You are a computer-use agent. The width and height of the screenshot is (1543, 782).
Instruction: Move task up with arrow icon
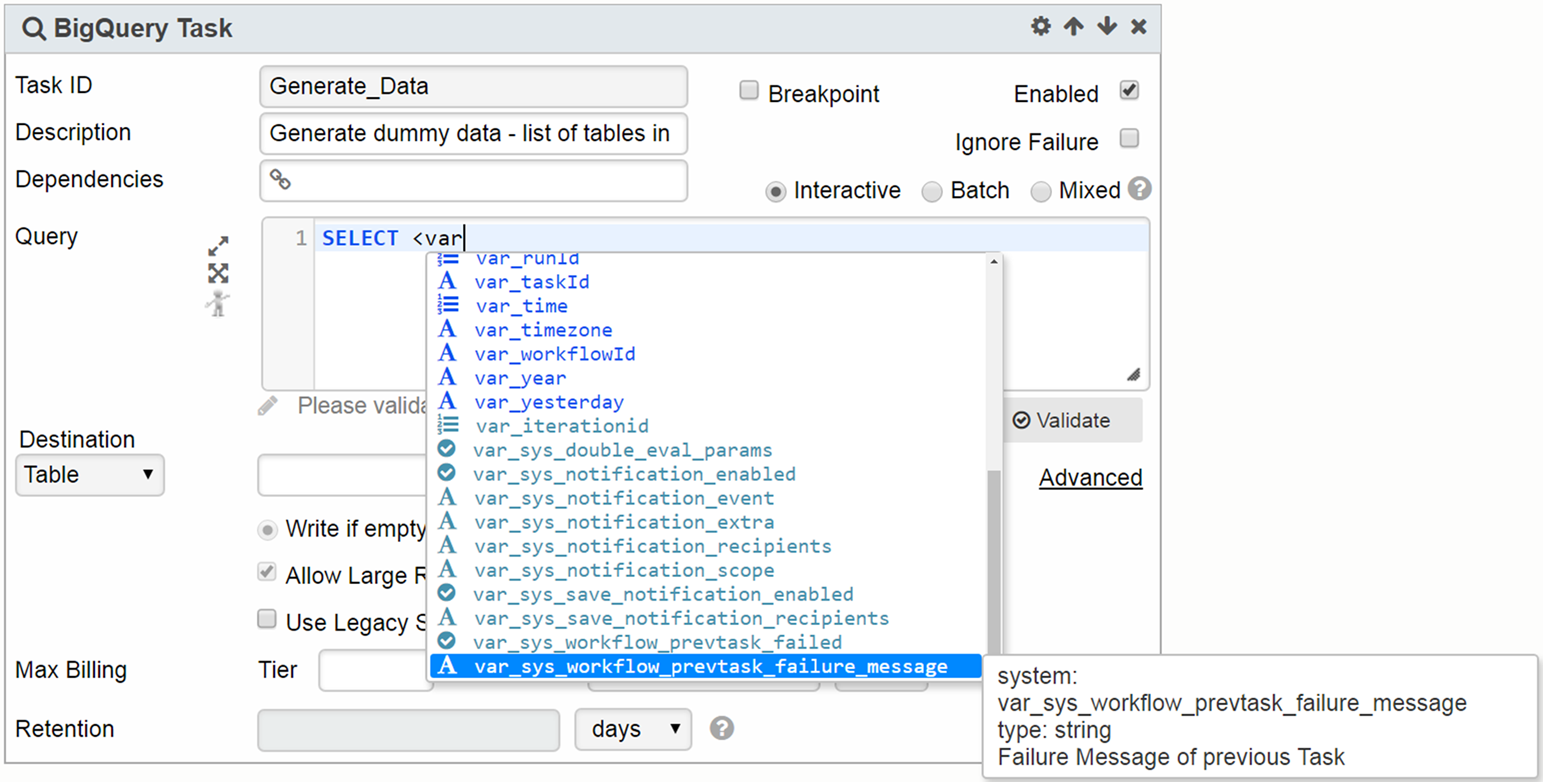pos(1074,27)
